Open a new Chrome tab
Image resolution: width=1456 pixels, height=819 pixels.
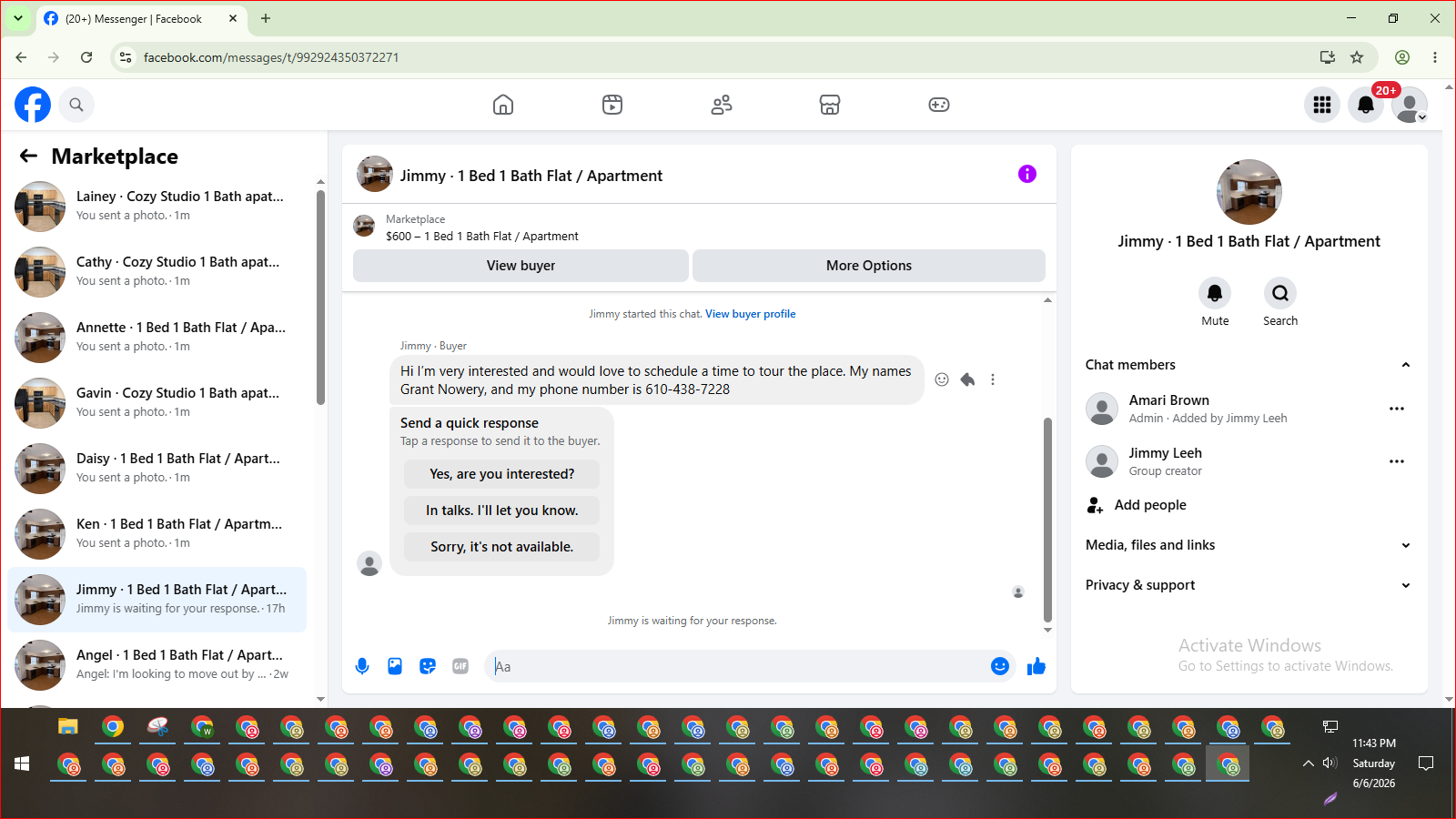coord(266,18)
